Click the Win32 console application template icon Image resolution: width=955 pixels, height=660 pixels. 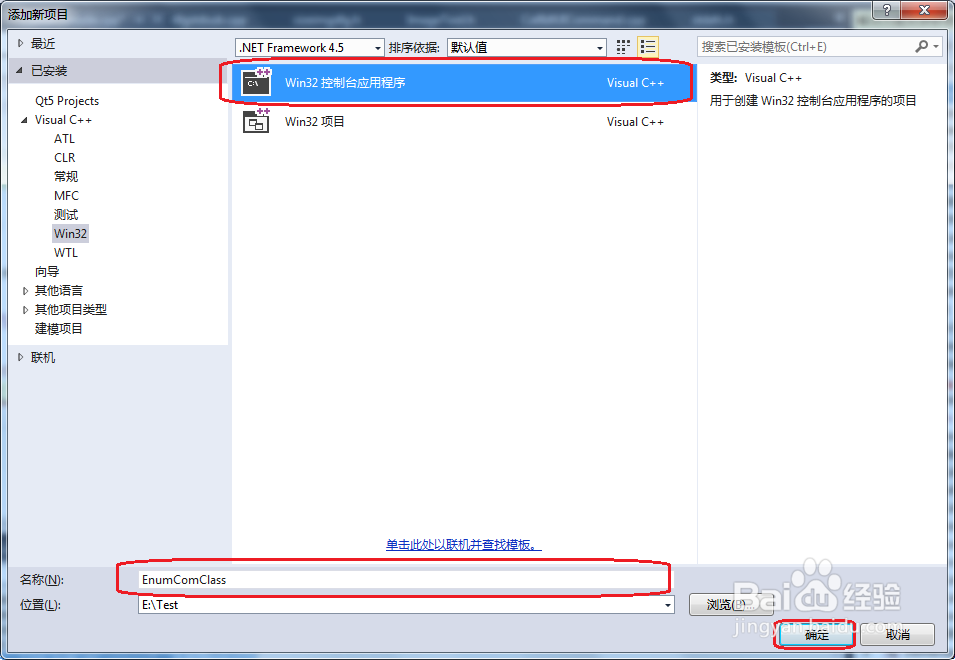256,82
